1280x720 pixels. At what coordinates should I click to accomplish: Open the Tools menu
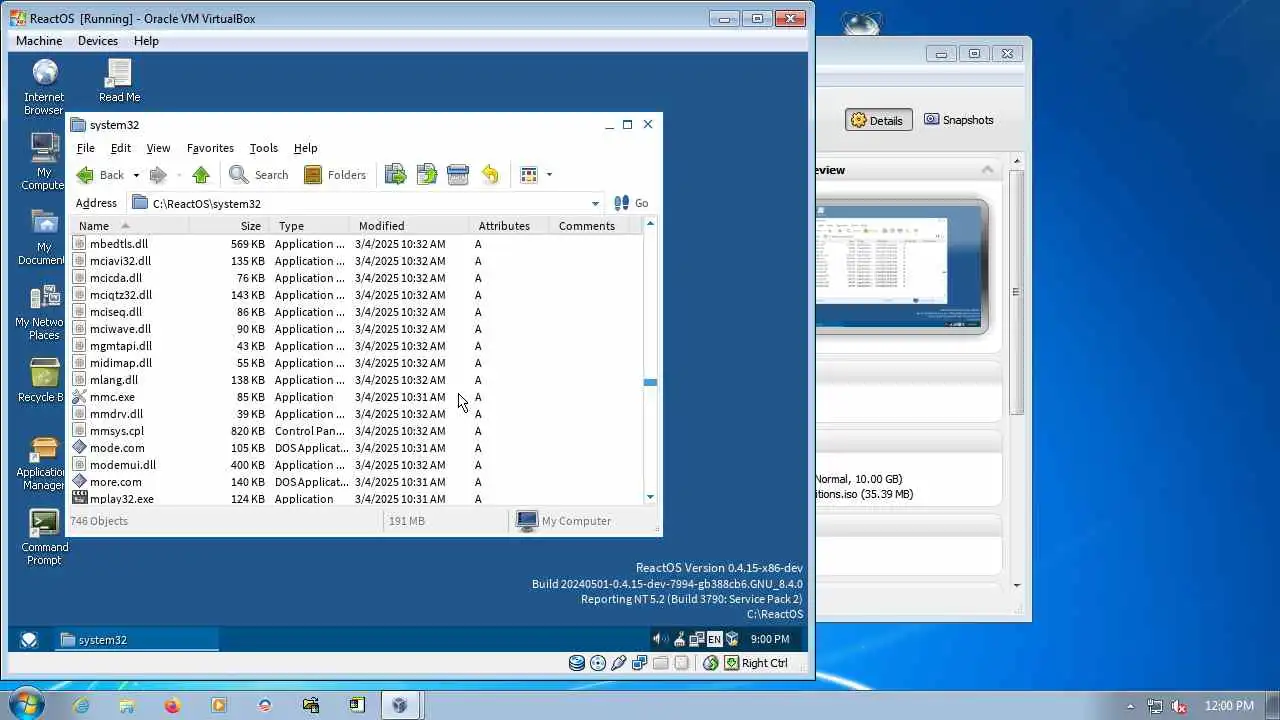click(x=263, y=148)
